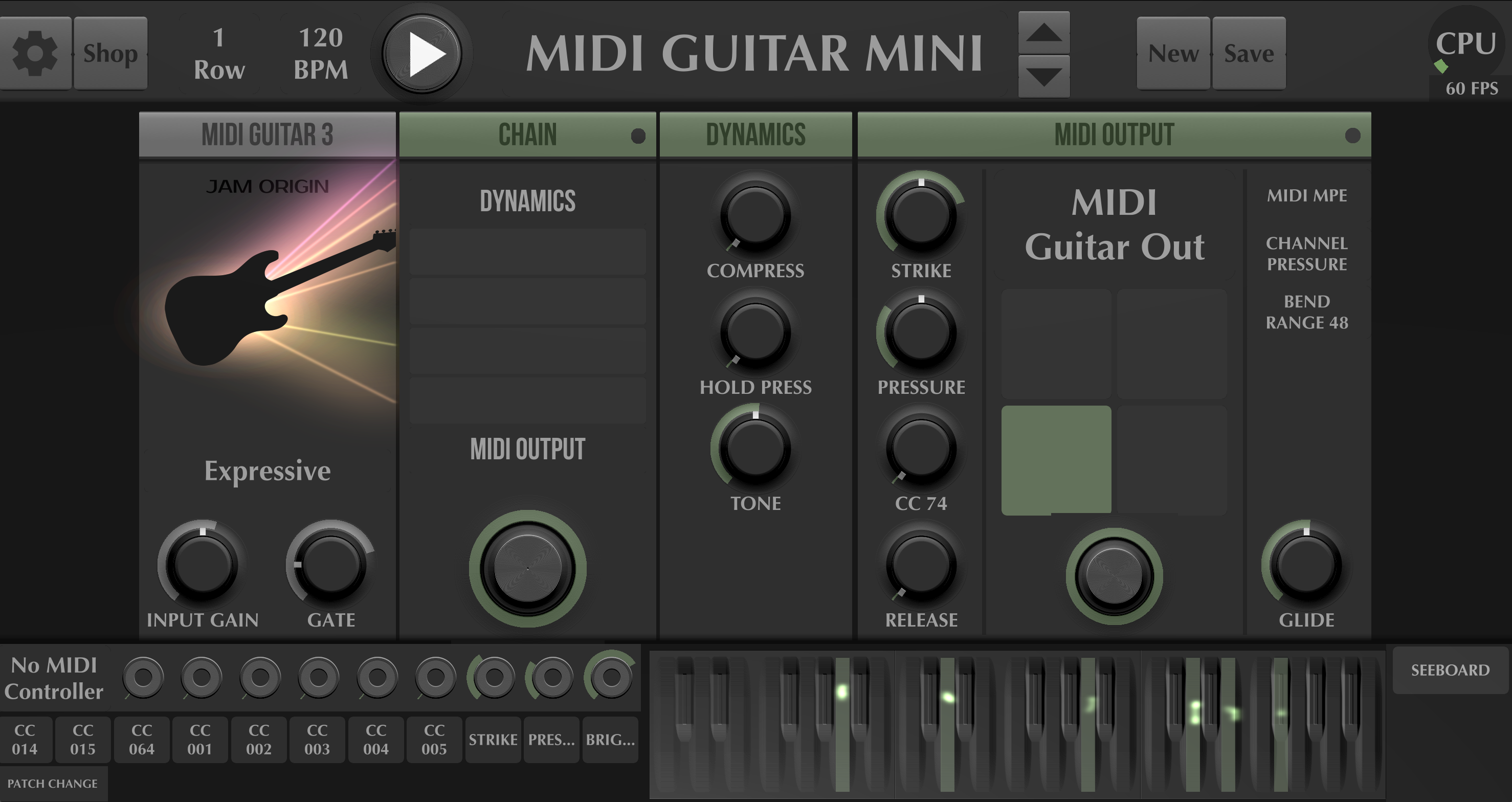1512x802 pixels.
Task: Select the Dynamics header tab
Action: pyautogui.click(x=755, y=135)
